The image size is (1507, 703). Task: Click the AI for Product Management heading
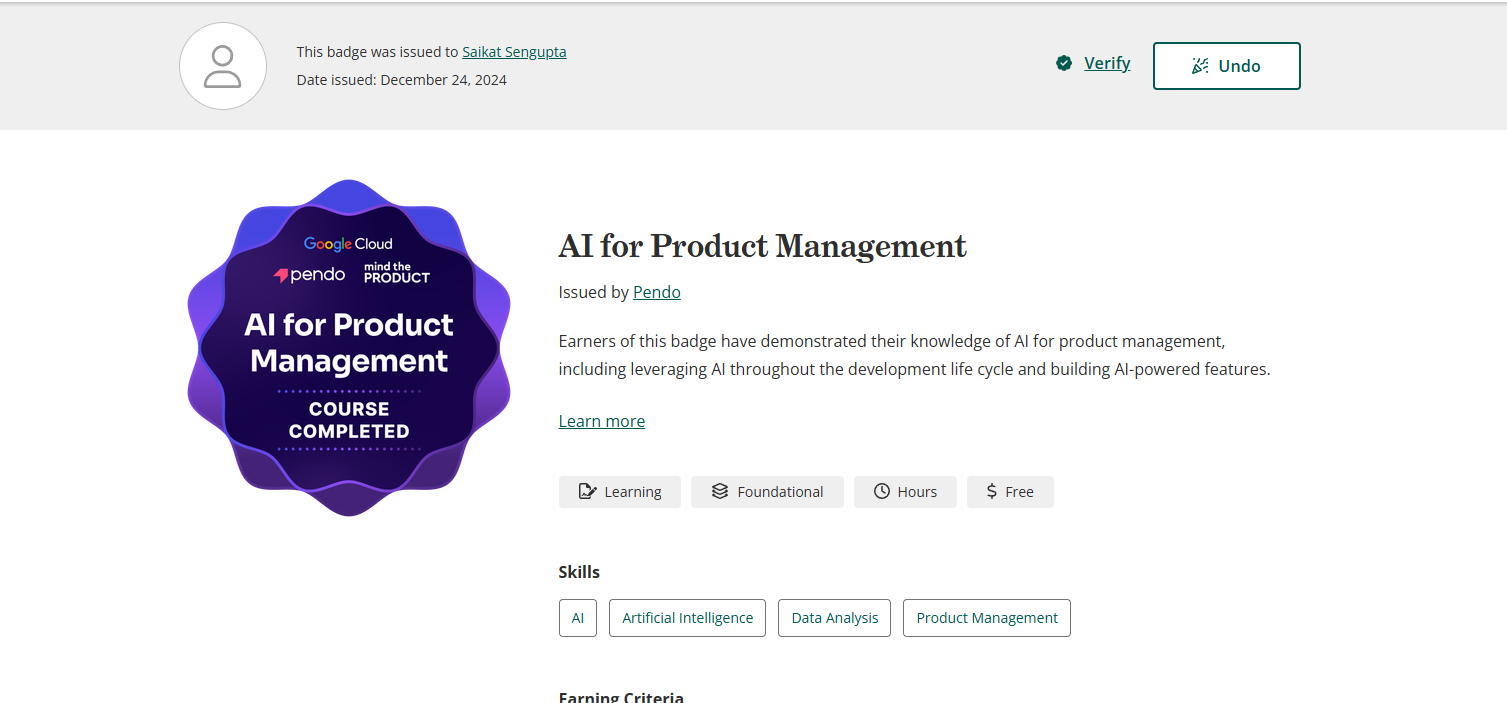763,246
